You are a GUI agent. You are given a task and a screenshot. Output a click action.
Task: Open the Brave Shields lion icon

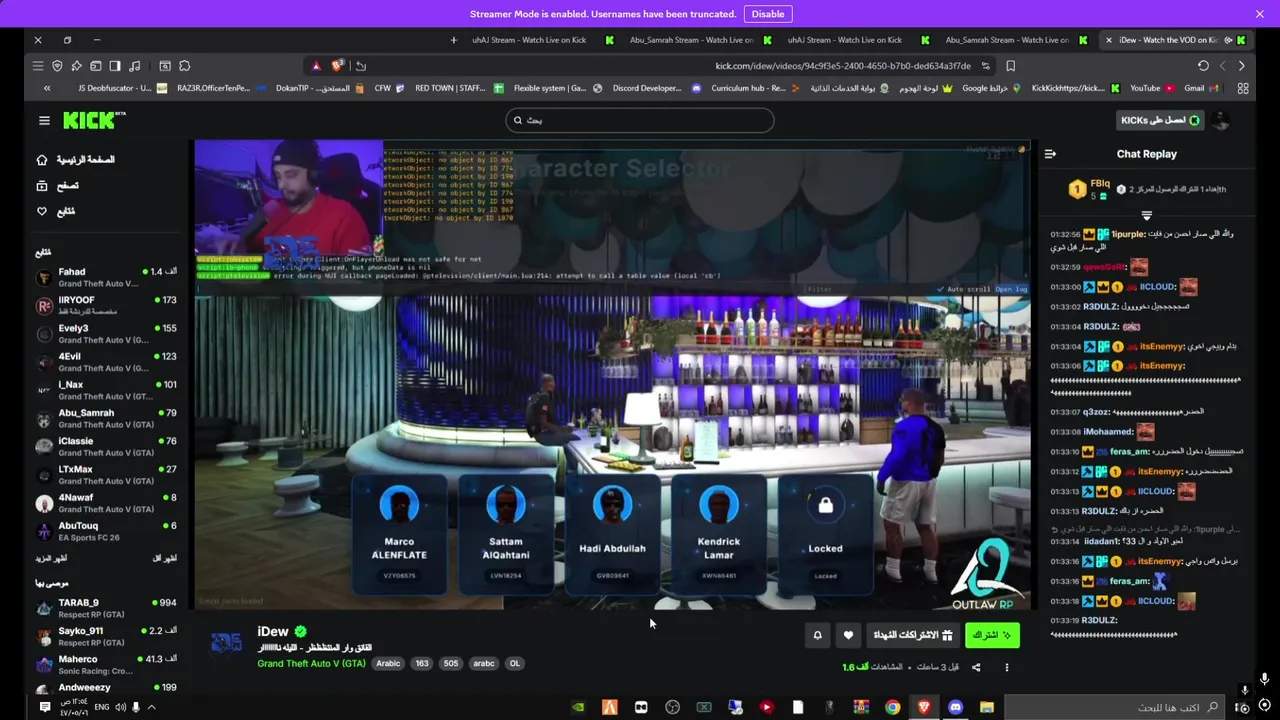337,66
